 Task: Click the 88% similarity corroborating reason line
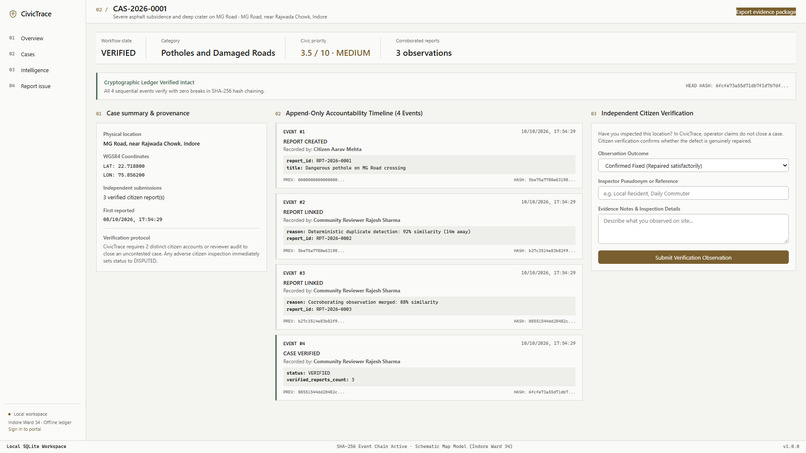coord(362,302)
